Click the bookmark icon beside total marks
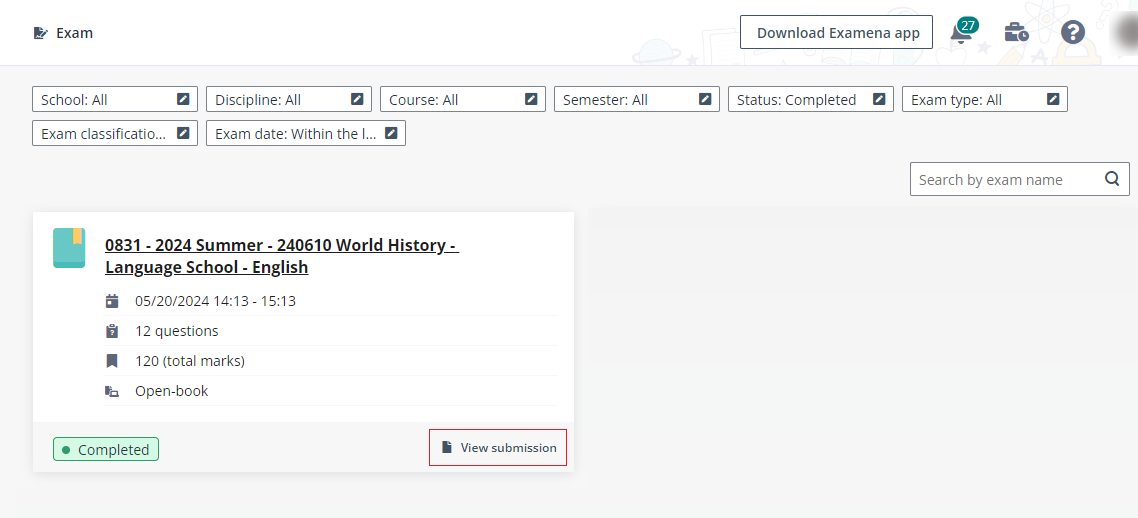 [x=112, y=361]
